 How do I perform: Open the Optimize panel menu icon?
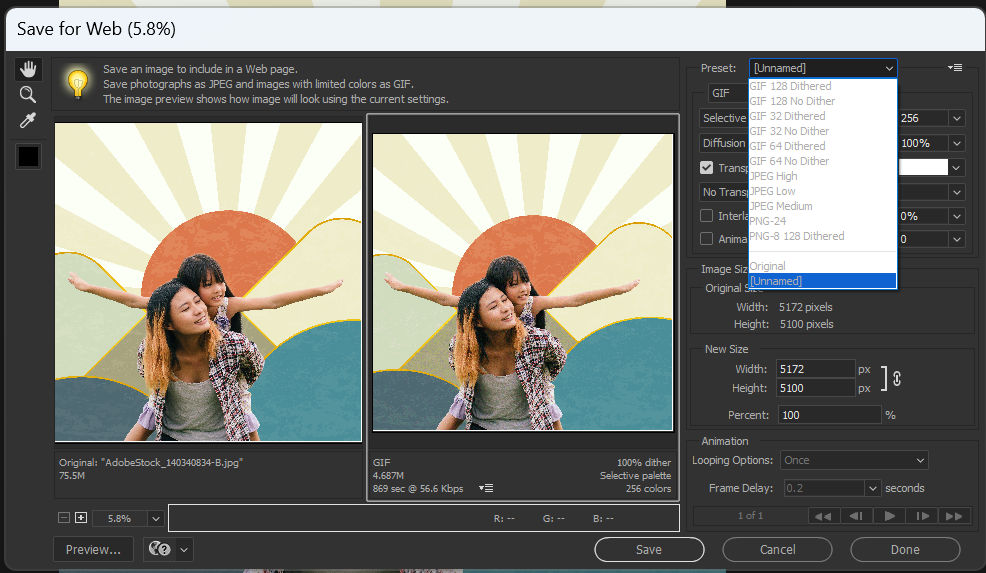[955, 68]
